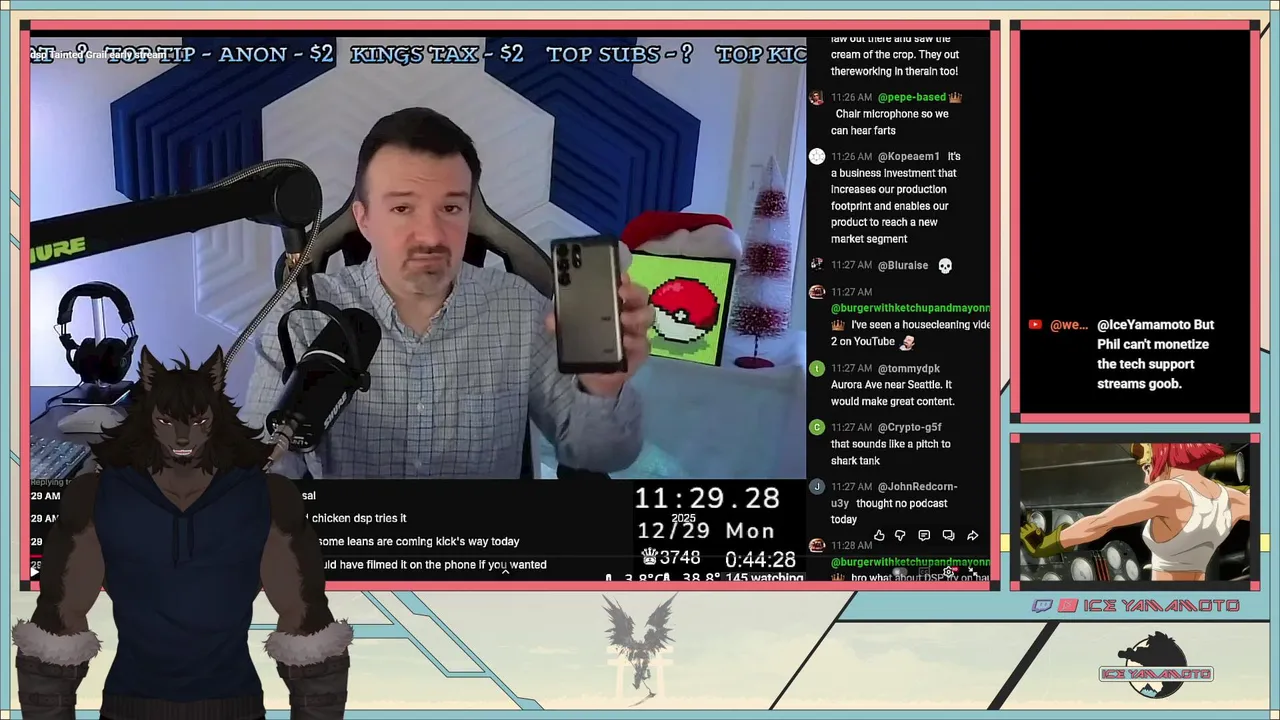Click the @pepe-based avatar in chat

(817, 97)
